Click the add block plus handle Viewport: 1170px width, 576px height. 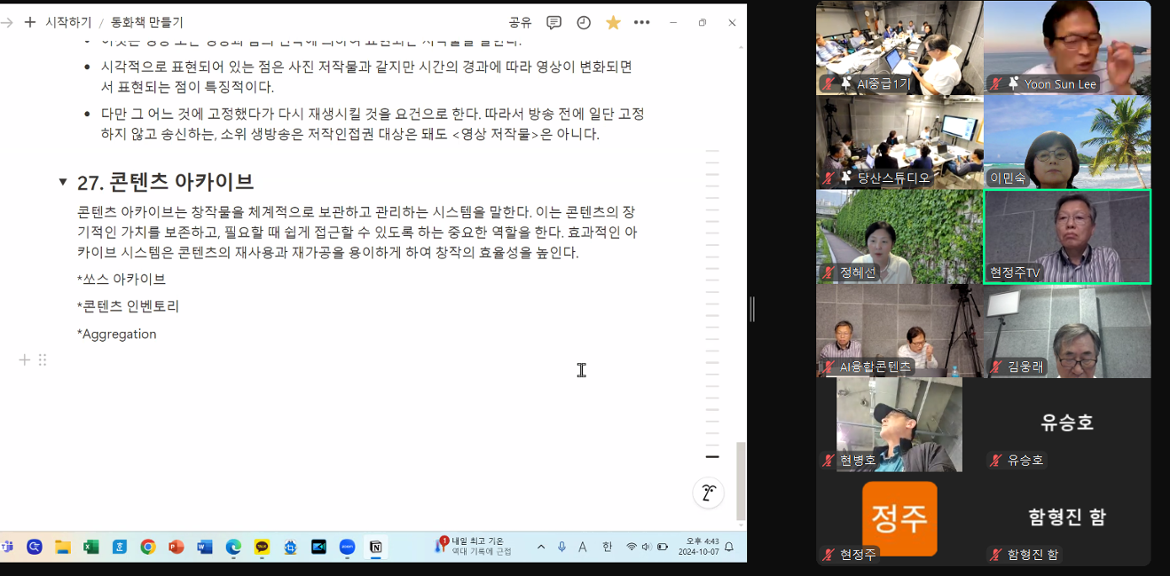click(x=24, y=360)
